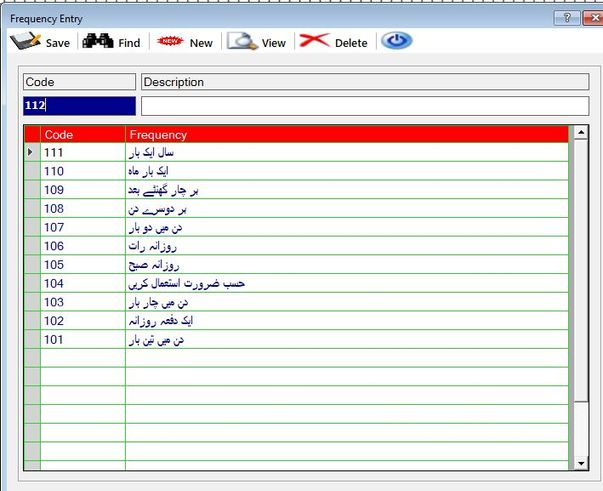Image resolution: width=603 pixels, height=491 pixels.
Task: Click the Code column header in grid
Action: click(83, 135)
